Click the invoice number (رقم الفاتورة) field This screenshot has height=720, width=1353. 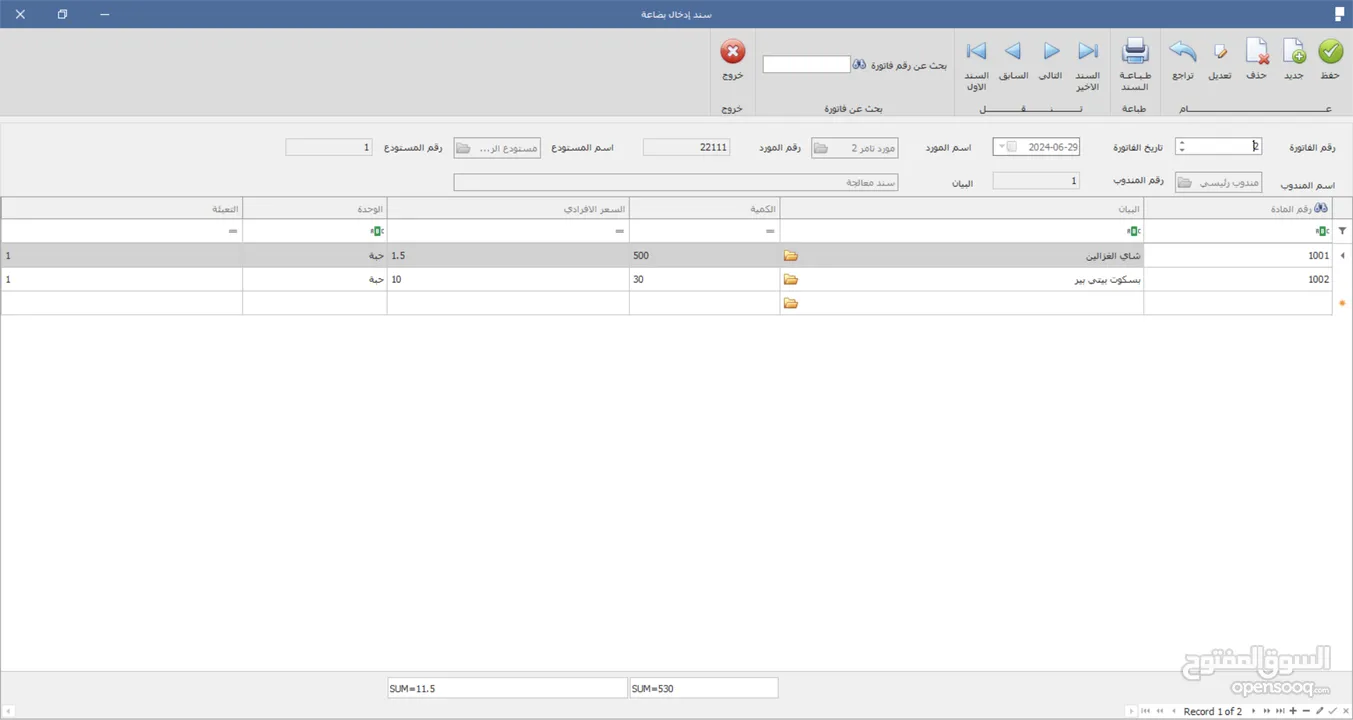1218,147
